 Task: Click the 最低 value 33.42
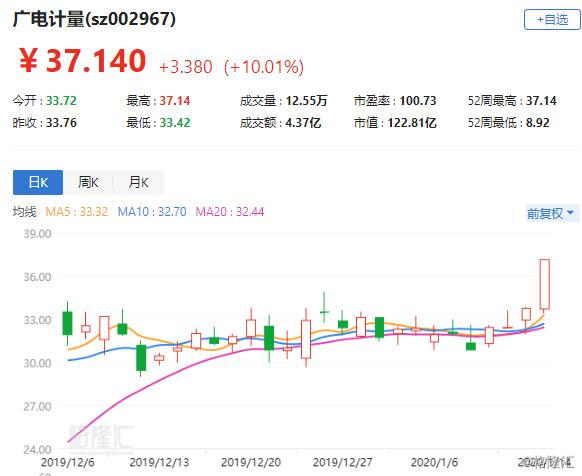[x=175, y=123]
